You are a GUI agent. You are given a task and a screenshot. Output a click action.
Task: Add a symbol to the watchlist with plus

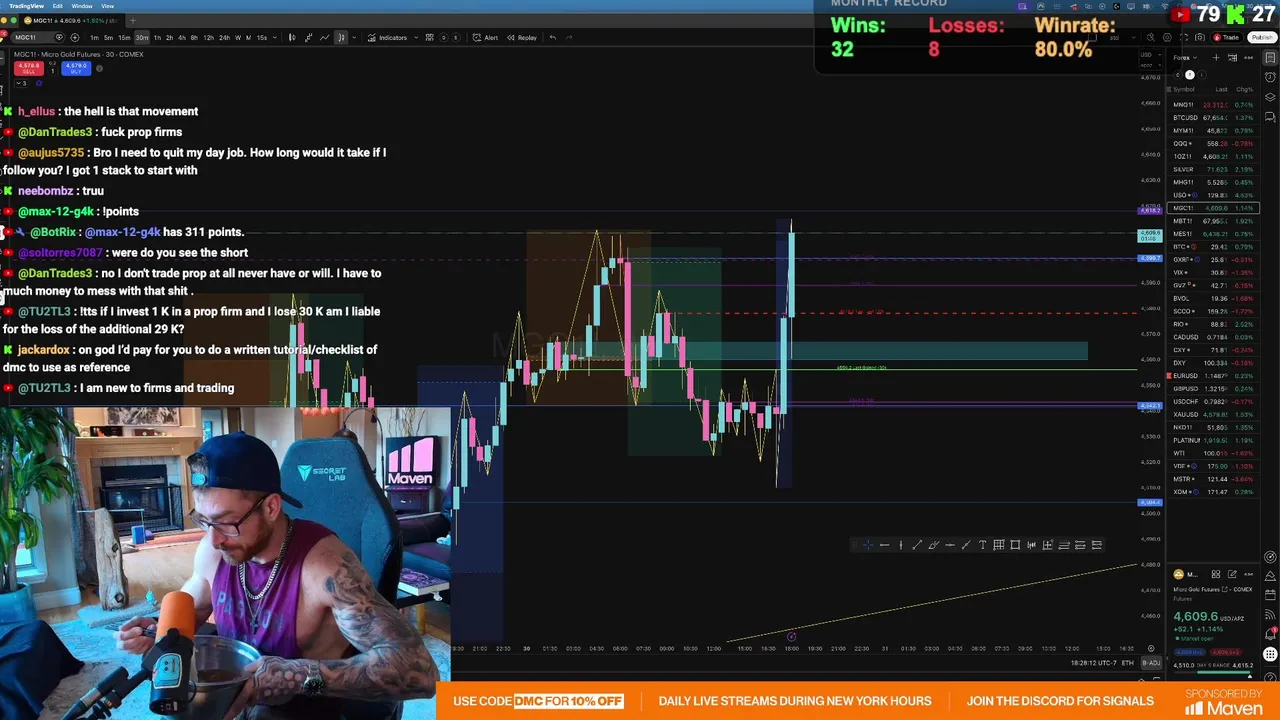click(x=1216, y=58)
